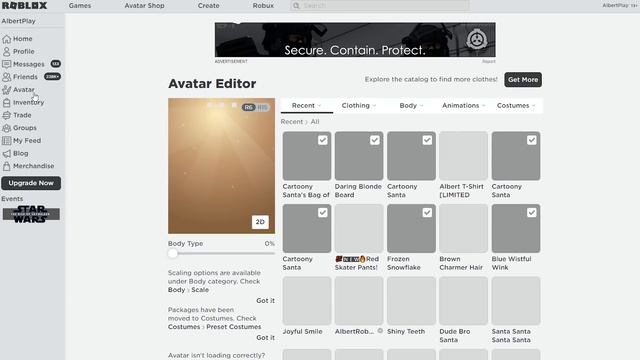Open the Blog sidebar icon

[7, 153]
